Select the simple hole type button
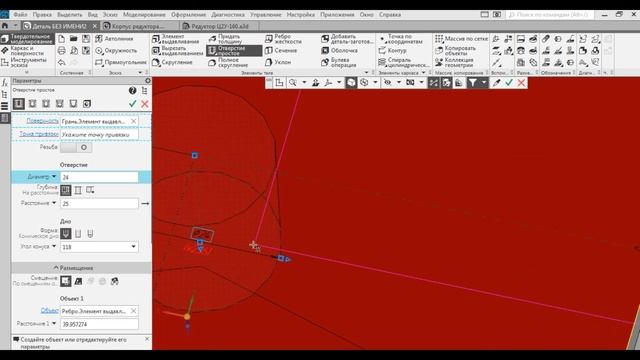 [18, 104]
